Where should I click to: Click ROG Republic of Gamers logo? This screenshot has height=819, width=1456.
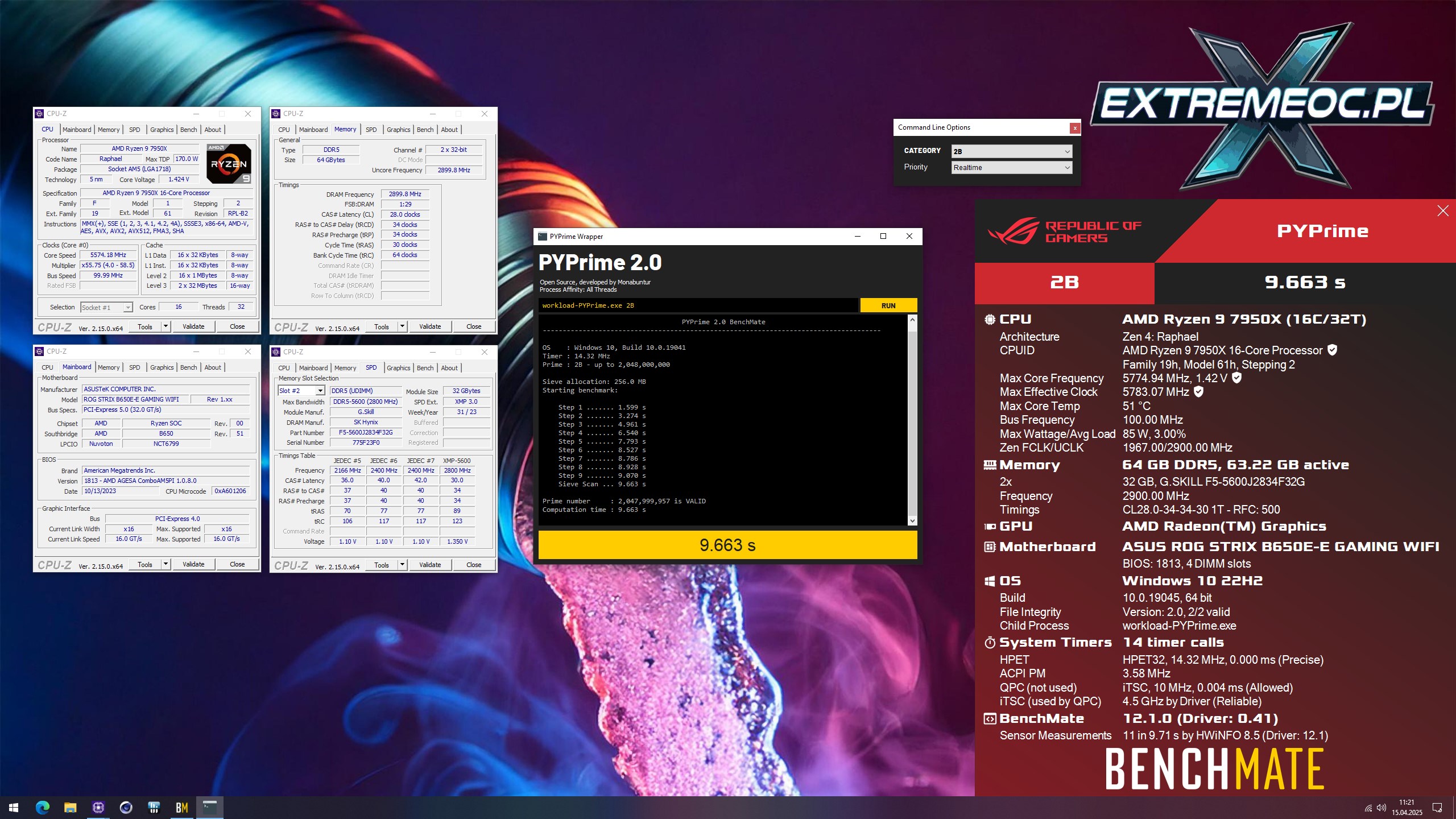1065,230
